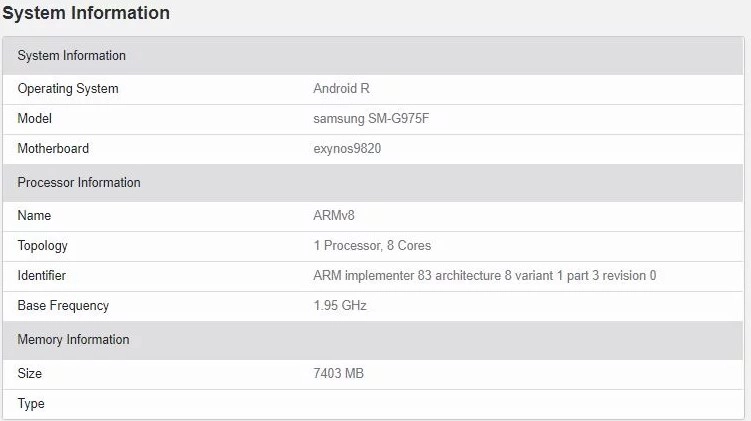Select the 1 Processor, 8 Cores value
Screen dimensions: 751x421
click(372, 246)
